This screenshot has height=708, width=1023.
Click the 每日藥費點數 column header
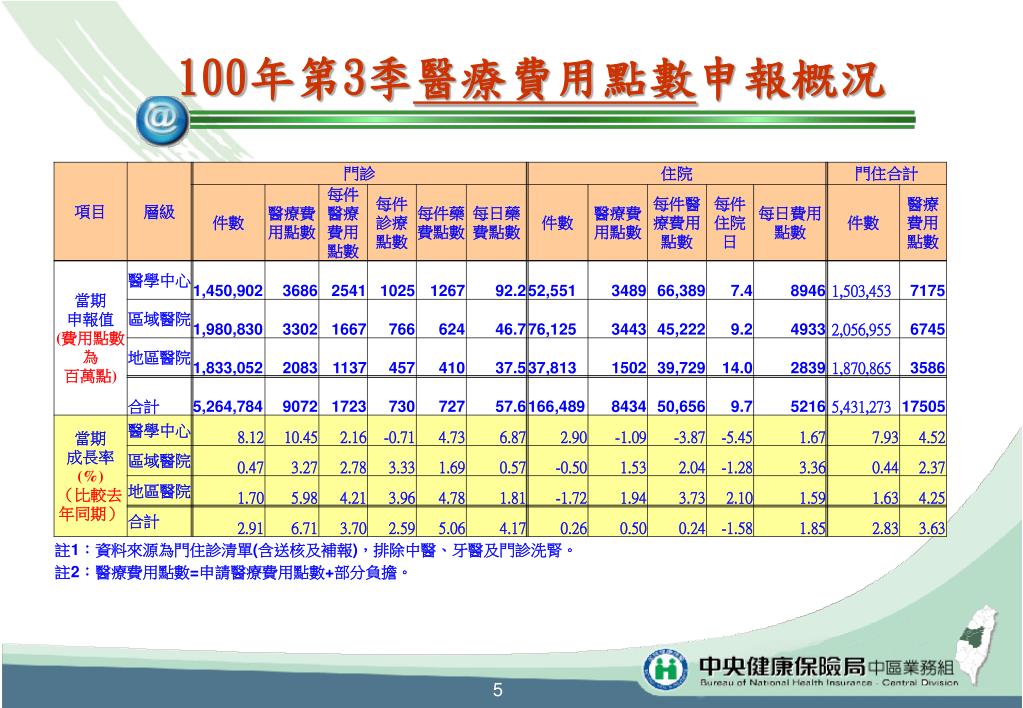[x=496, y=223]
